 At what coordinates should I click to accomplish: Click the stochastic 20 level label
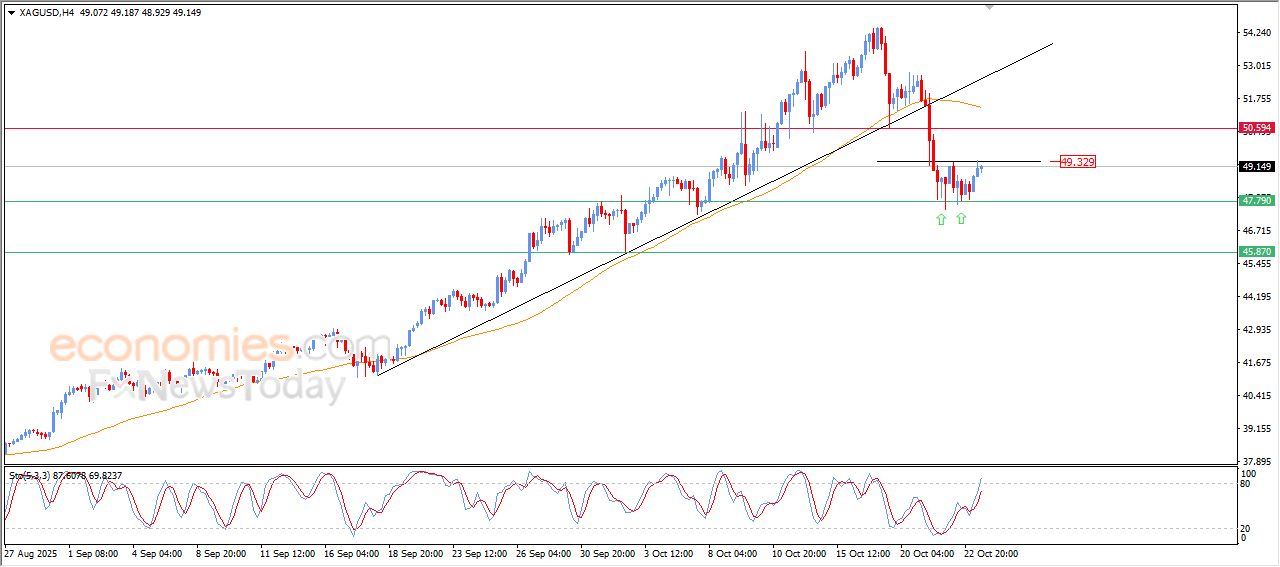[x=1245, y=528]
